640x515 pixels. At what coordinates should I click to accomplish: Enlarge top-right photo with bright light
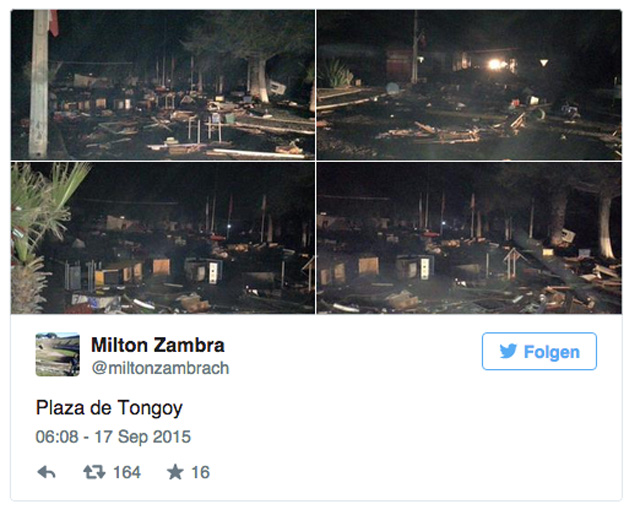pos(469,85)
